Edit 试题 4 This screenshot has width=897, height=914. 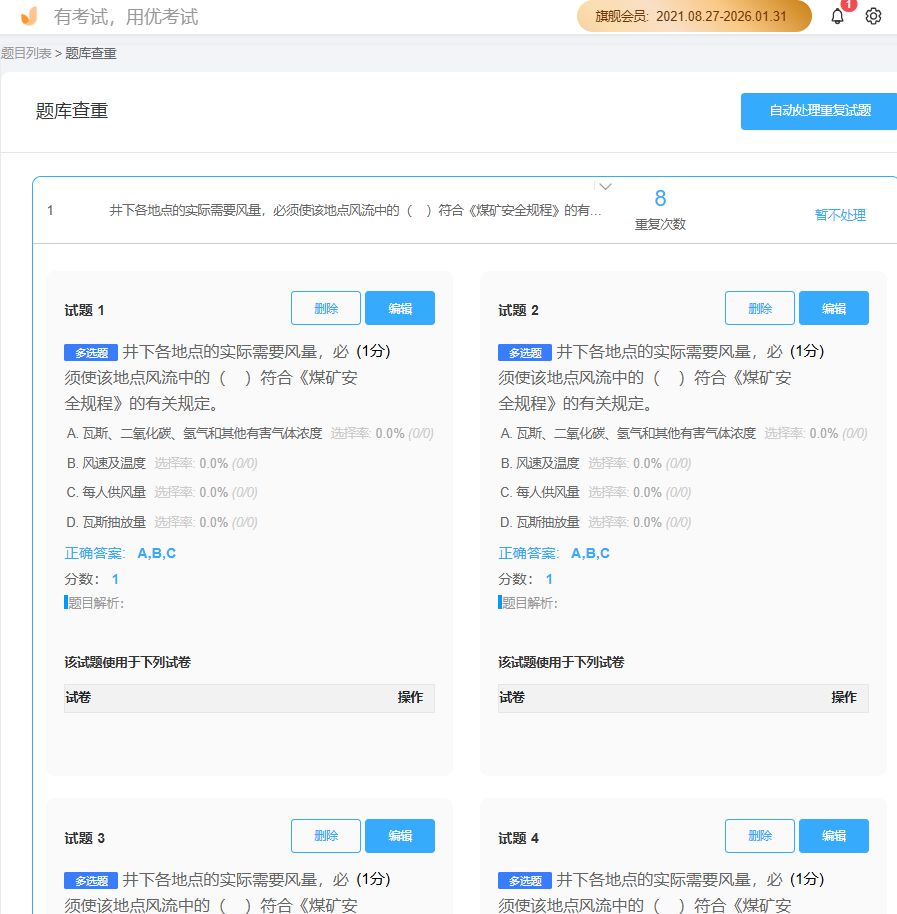pos(833,836)
